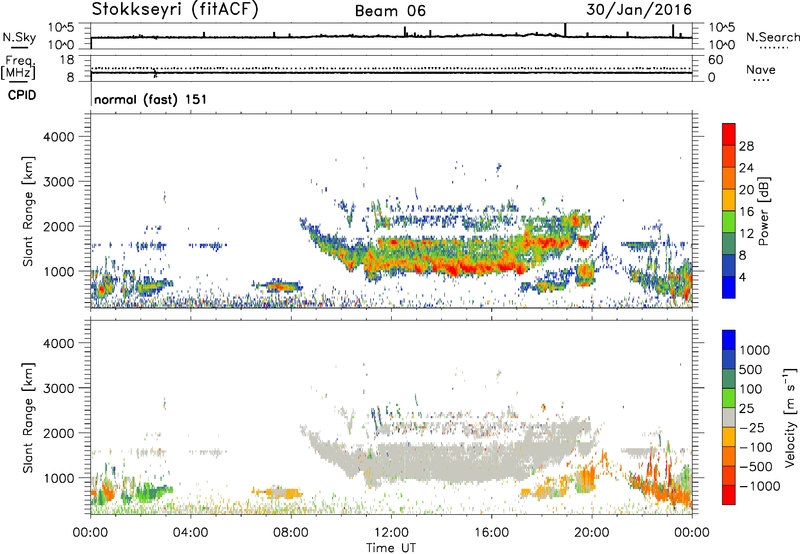Click the Velocity [m s-1] colorbar title
Image resolution: width=800 pixels, height=554 pixels.
[790, 418]
